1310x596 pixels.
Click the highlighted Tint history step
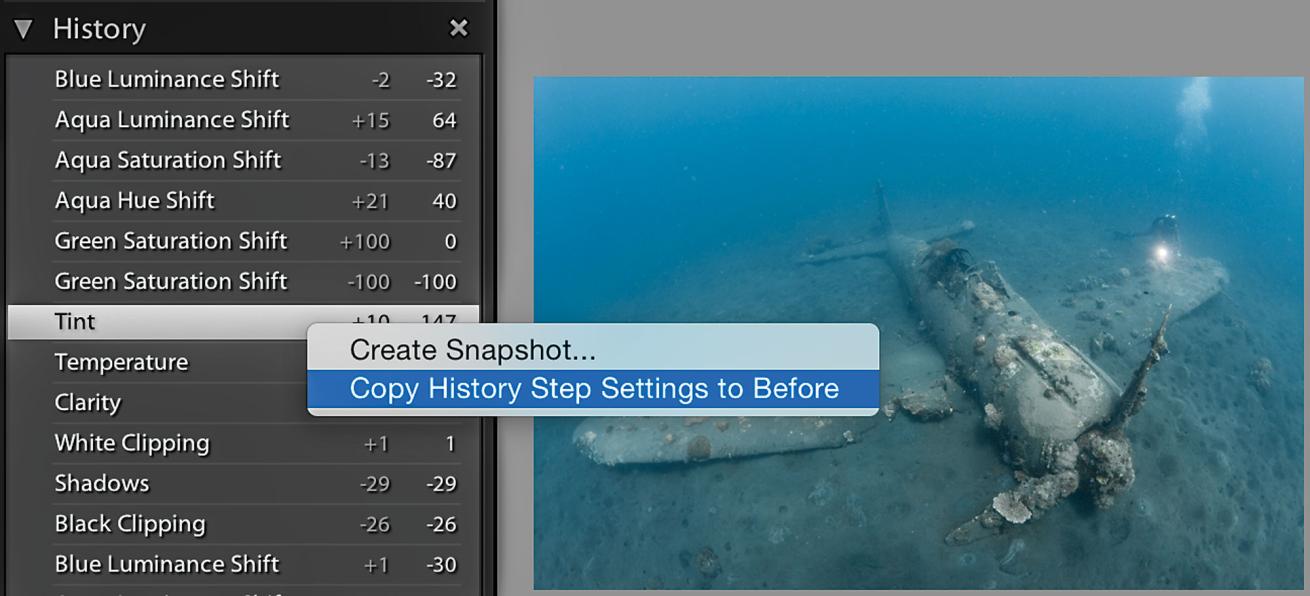click(x=76, y=322)
